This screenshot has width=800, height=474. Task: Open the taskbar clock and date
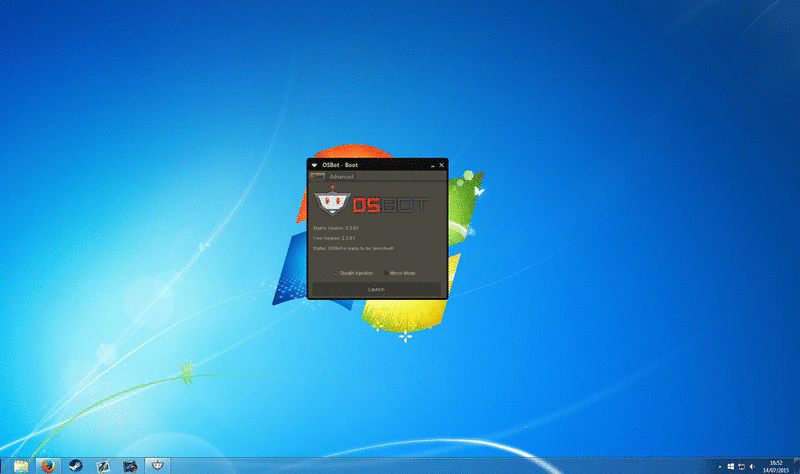[x=776, y=466]
